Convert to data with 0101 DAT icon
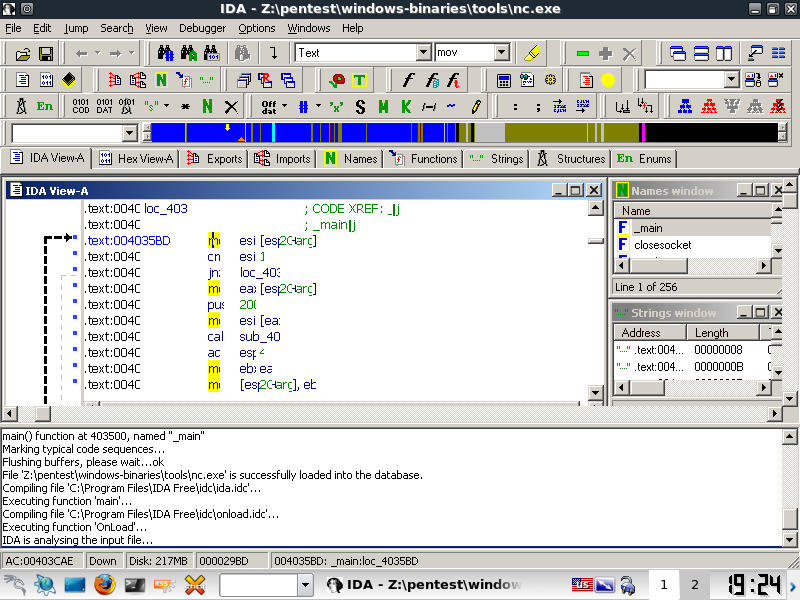The width and height of the screenshot is (800, 600). pos(104,106)
